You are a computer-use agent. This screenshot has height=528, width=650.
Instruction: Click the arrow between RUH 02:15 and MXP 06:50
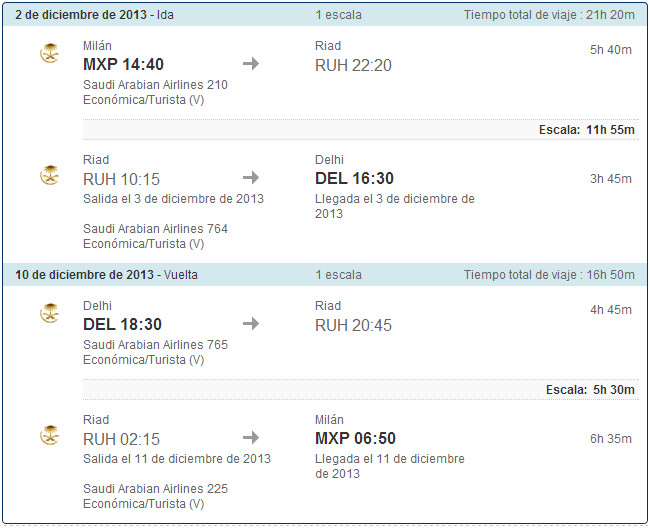pos(251,437)
